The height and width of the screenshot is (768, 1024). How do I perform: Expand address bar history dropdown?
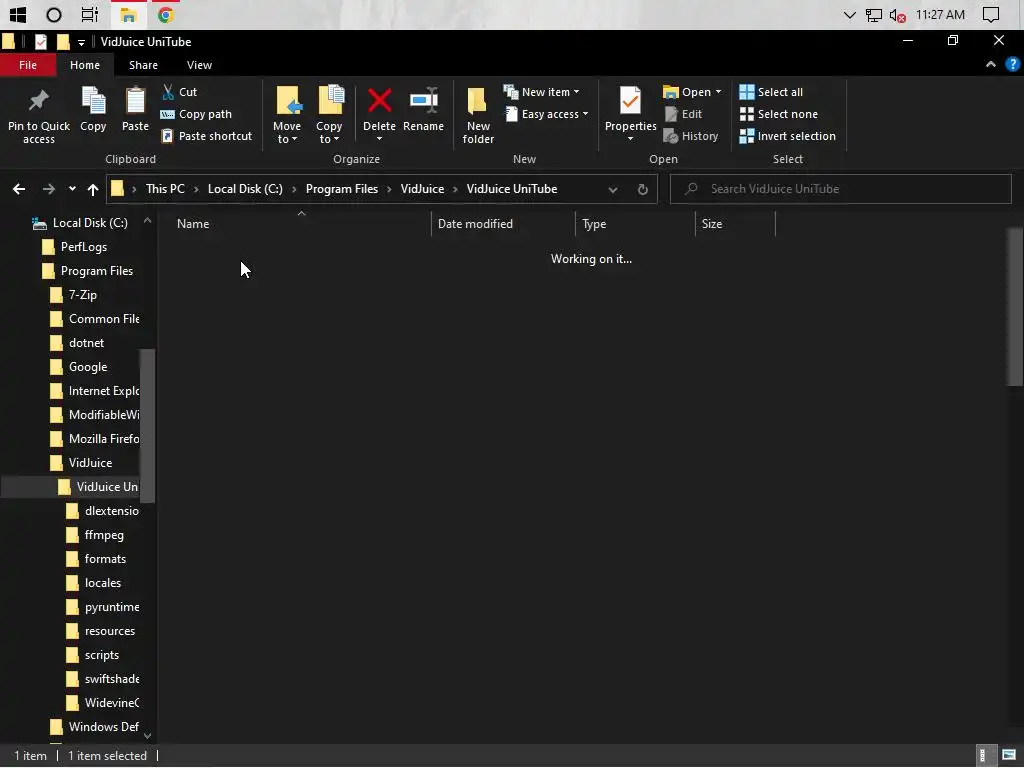point(613,189)
